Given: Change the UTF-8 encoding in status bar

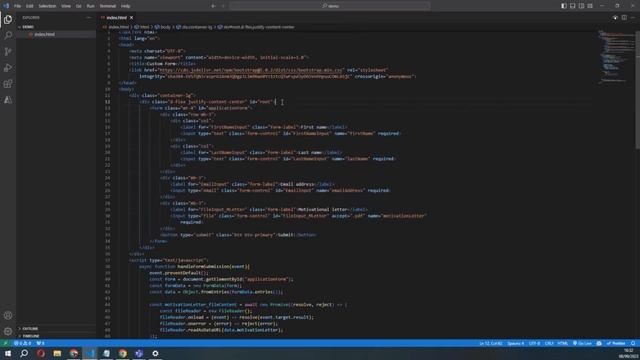Looking at the screenshot, I should click(x=534, y=343).
